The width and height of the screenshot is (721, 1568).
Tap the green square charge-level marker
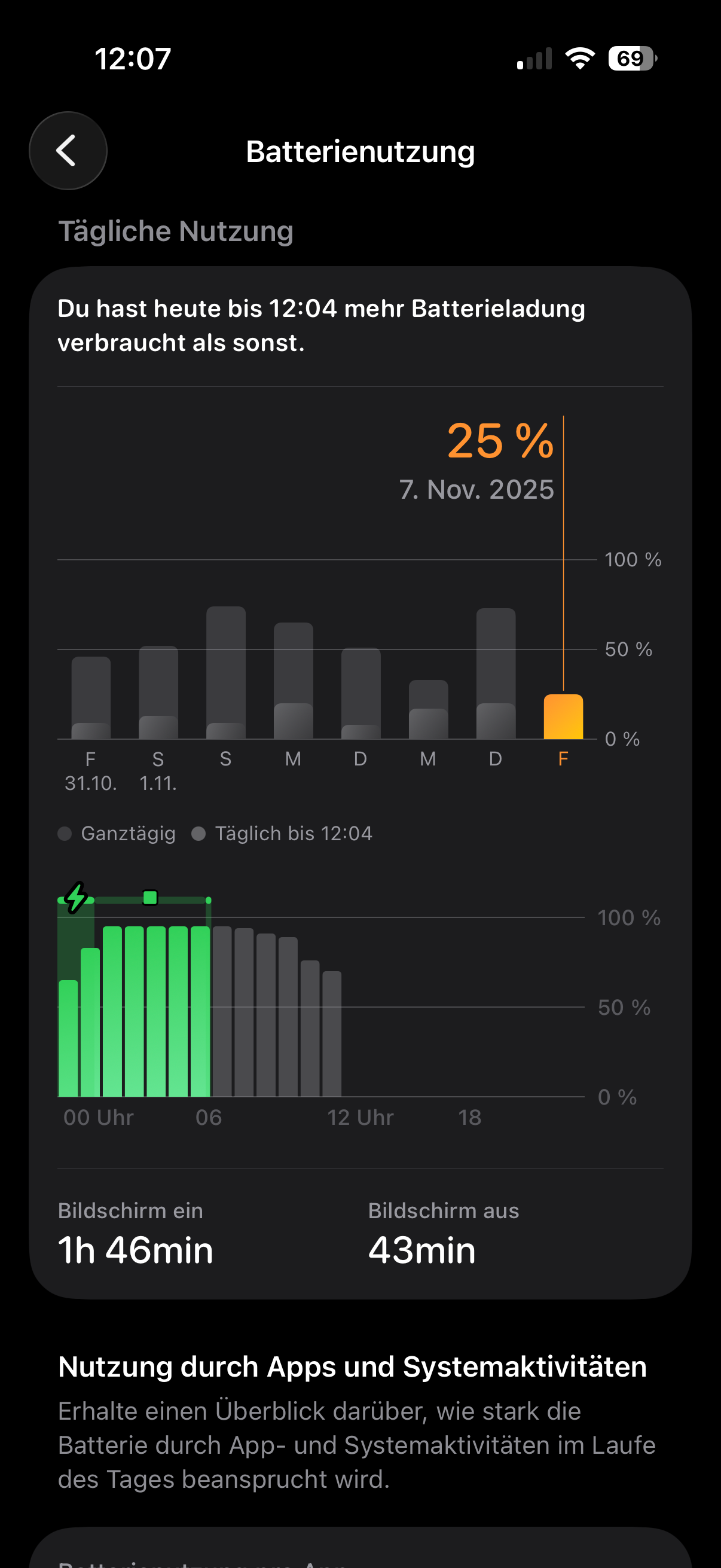[x=150, y=897]
